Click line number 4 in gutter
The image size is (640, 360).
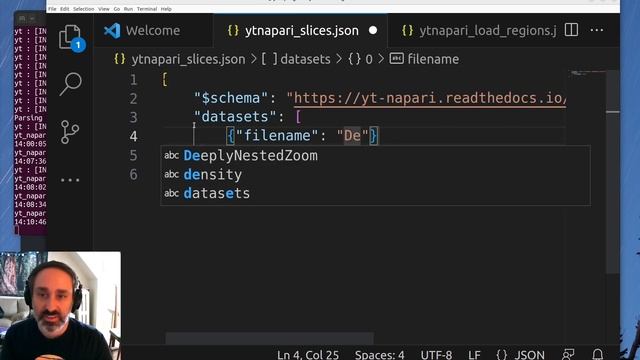tap(133, 136)
